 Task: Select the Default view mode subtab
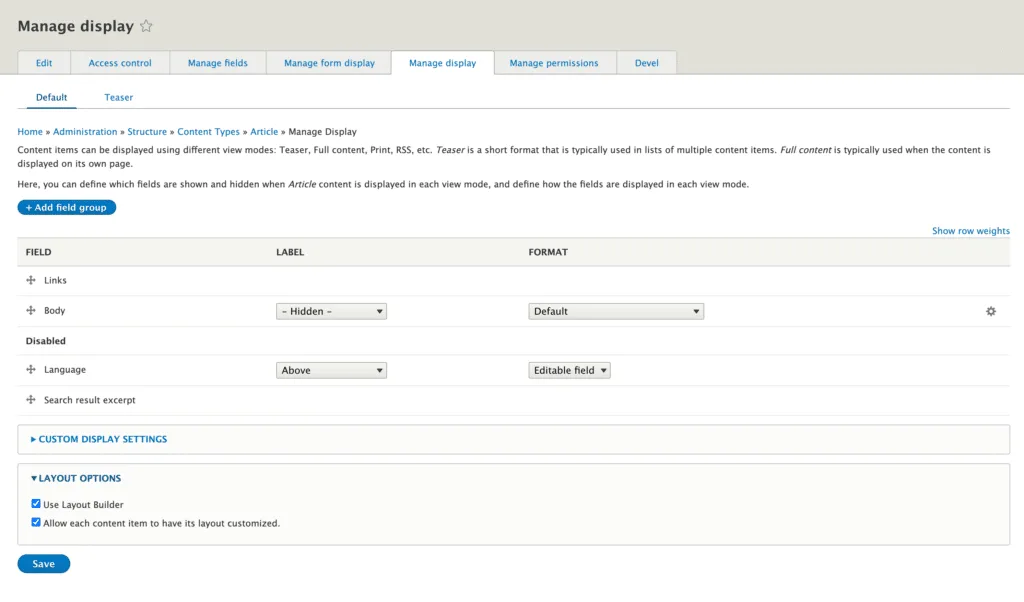(x=52, y=97)
